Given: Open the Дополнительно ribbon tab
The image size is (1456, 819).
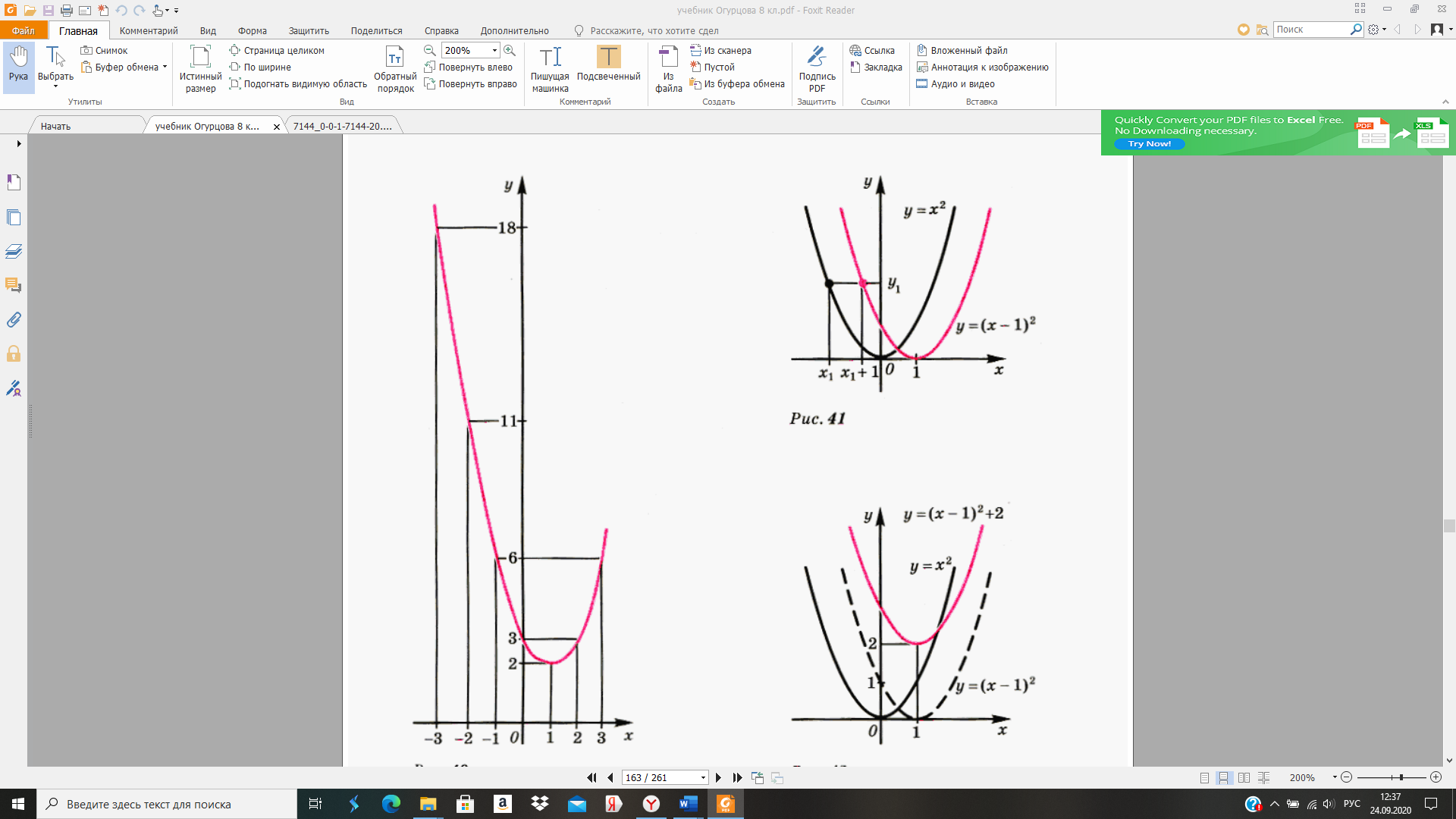Looking at the screenshot, I should coord(514,30).
